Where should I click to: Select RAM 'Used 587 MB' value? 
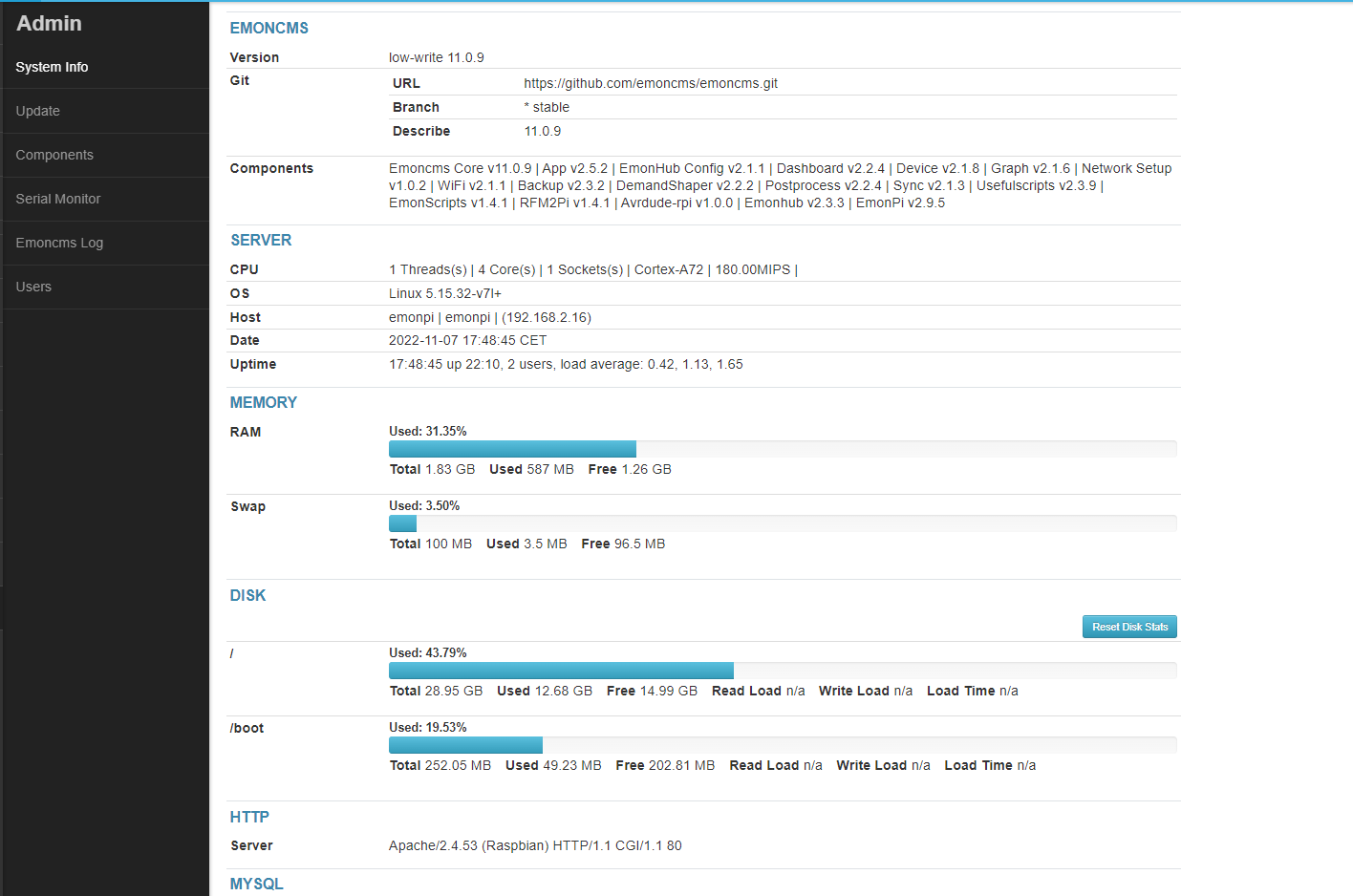(531, 469)
